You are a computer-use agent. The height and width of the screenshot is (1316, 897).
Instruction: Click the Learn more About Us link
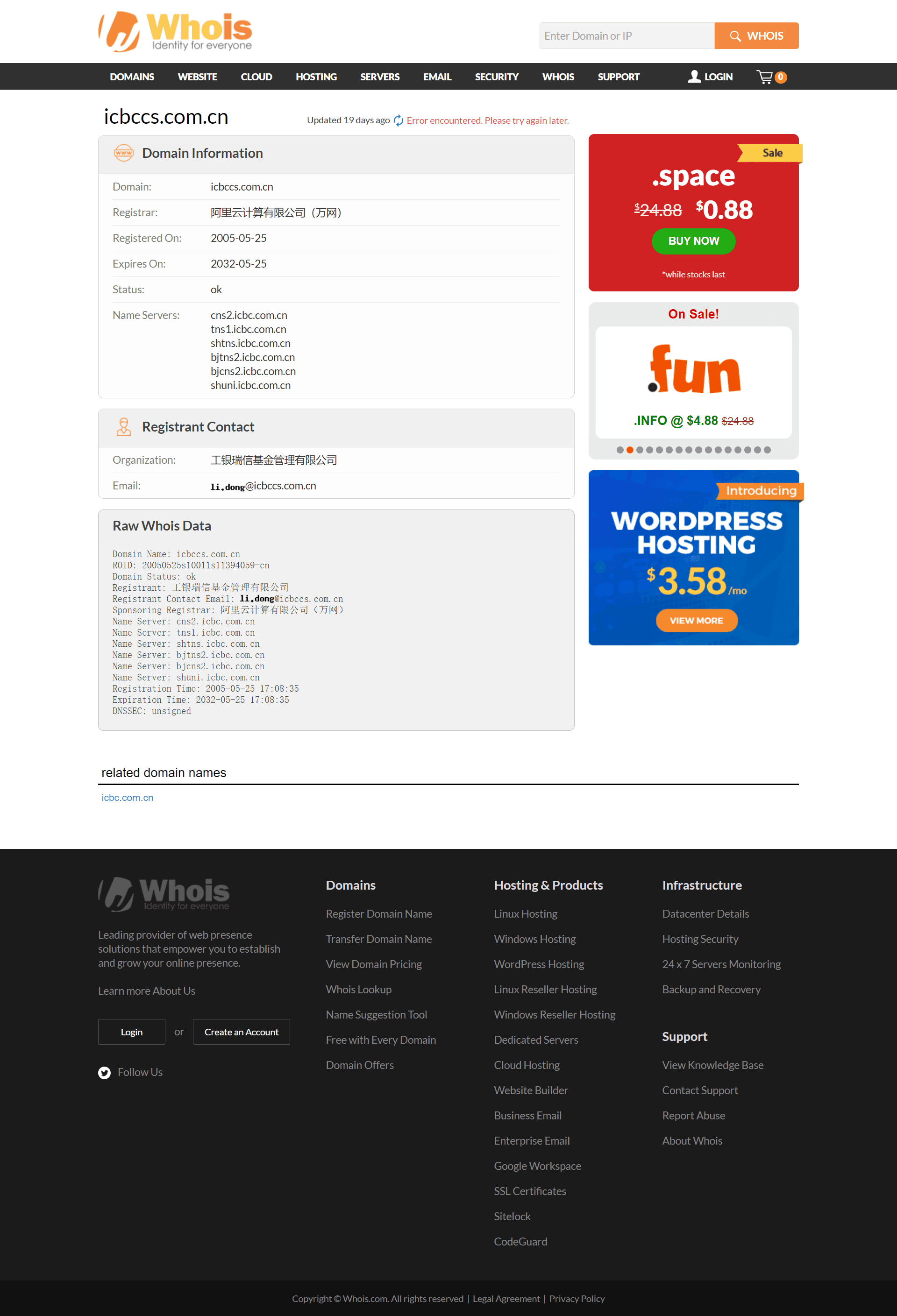click(x=147, y=991)
